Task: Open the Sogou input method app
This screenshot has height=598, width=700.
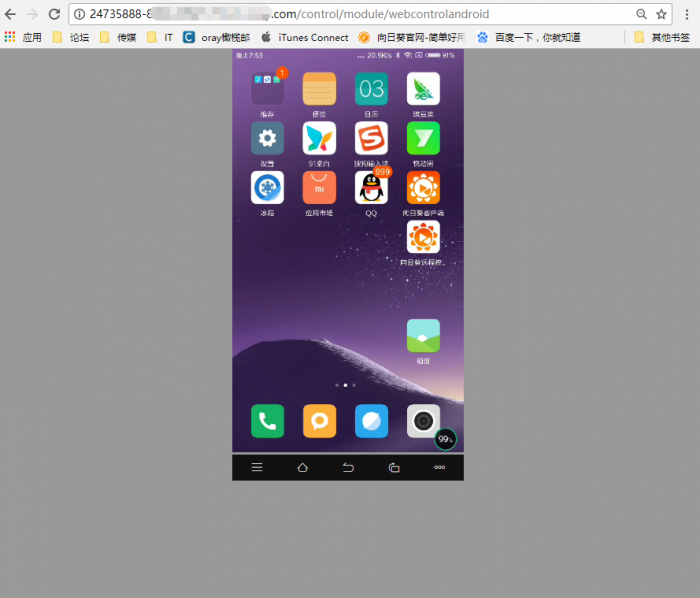Action: click(x=371, y=138)
